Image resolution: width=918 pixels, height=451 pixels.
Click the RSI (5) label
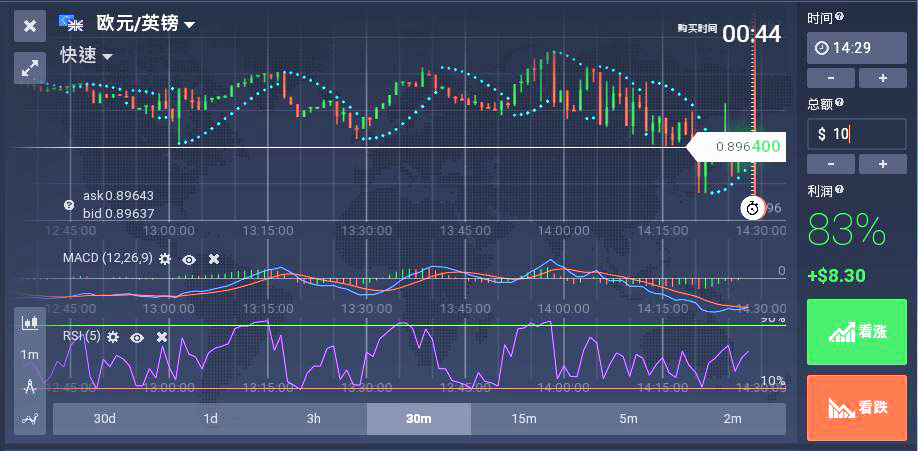(x=81, y=336)
